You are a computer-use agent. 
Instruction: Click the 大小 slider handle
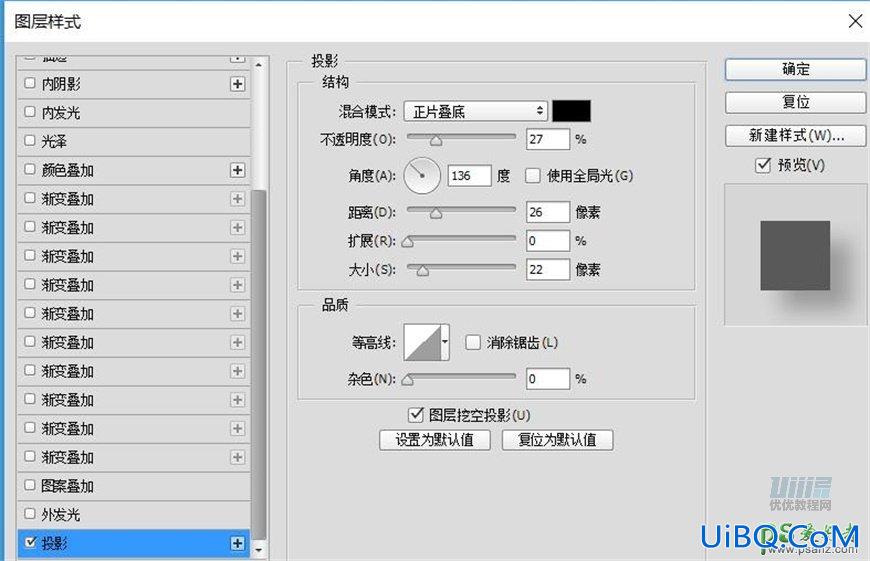(423, 270)
